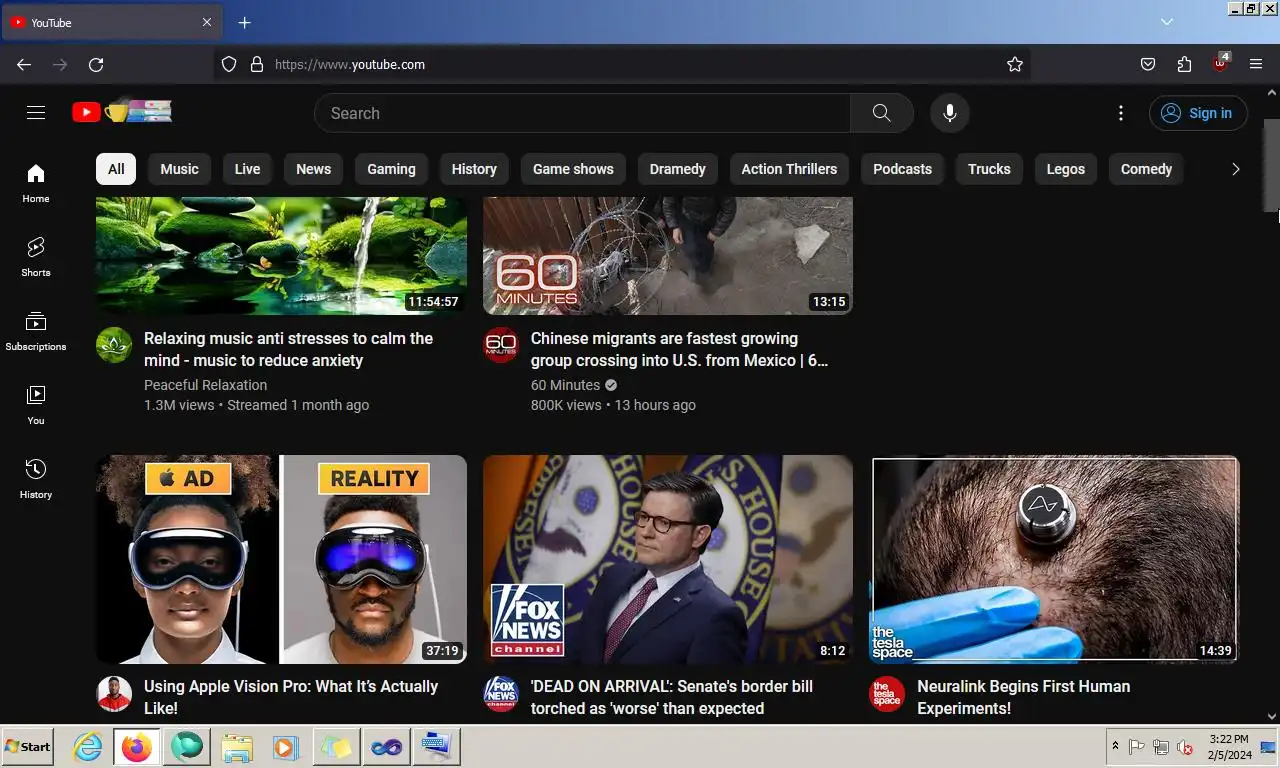1280x768 pixels.
Task: Show more category chips with right arrow
Action: tap(1235, 169)
